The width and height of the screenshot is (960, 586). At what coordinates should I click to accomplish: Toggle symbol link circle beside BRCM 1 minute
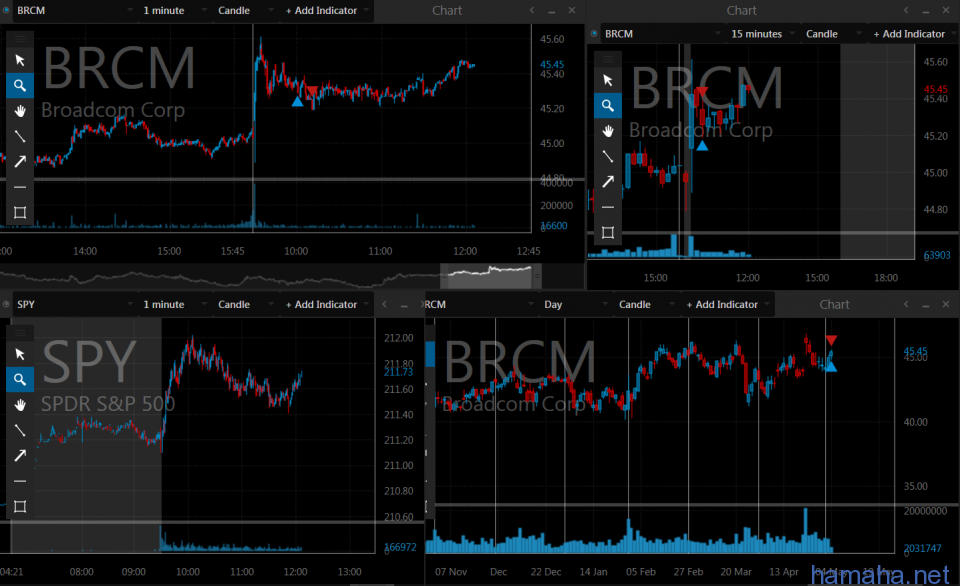pos(6,10)
